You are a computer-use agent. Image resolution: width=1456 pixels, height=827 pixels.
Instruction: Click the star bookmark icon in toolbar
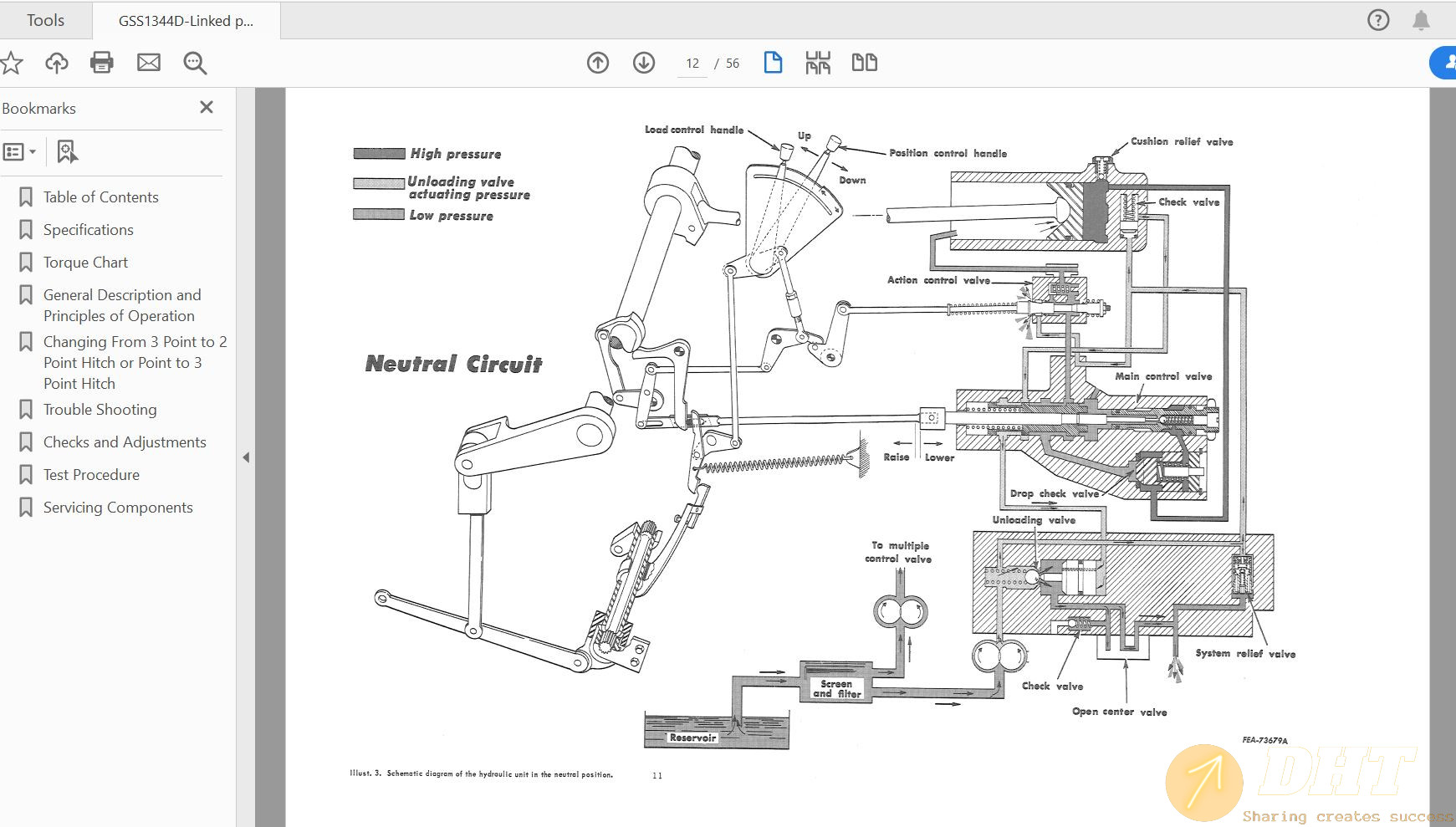coord(12,63)
